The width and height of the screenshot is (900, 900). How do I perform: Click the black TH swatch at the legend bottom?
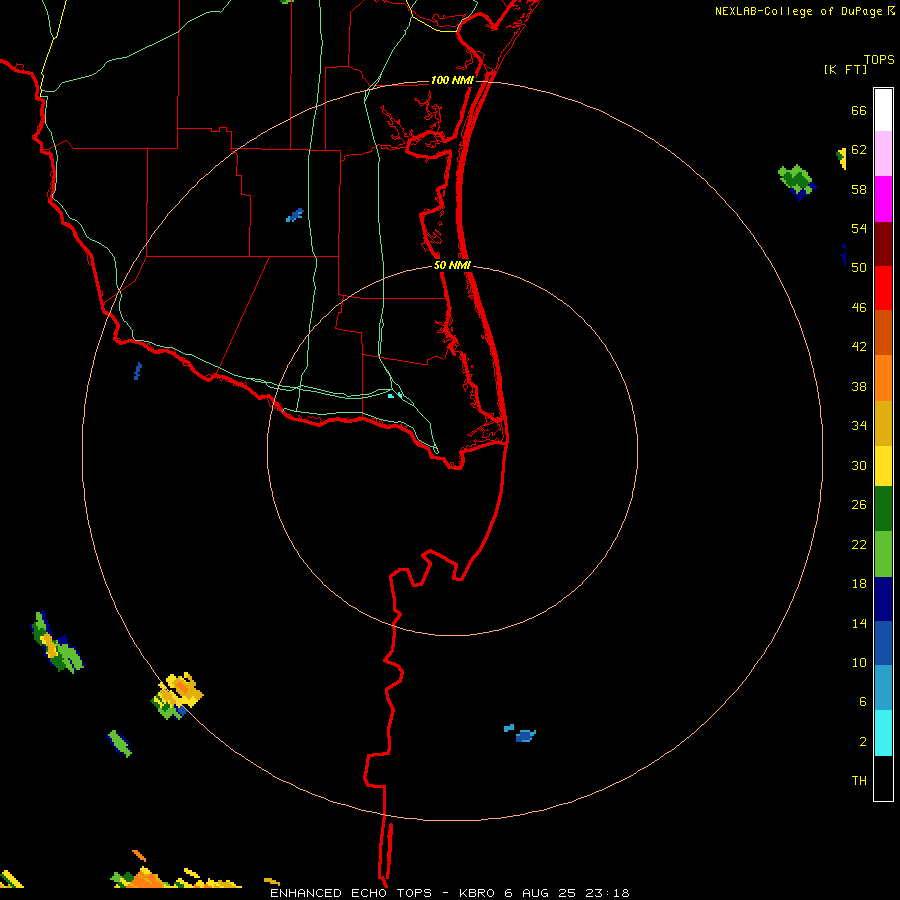point(883,778)
